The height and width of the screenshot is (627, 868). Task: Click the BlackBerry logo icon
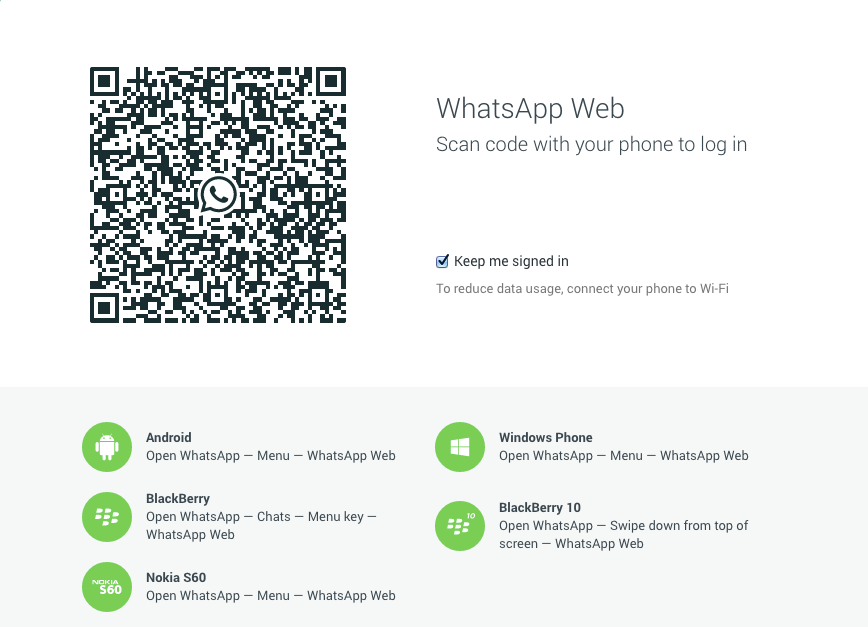pos(107,517)
